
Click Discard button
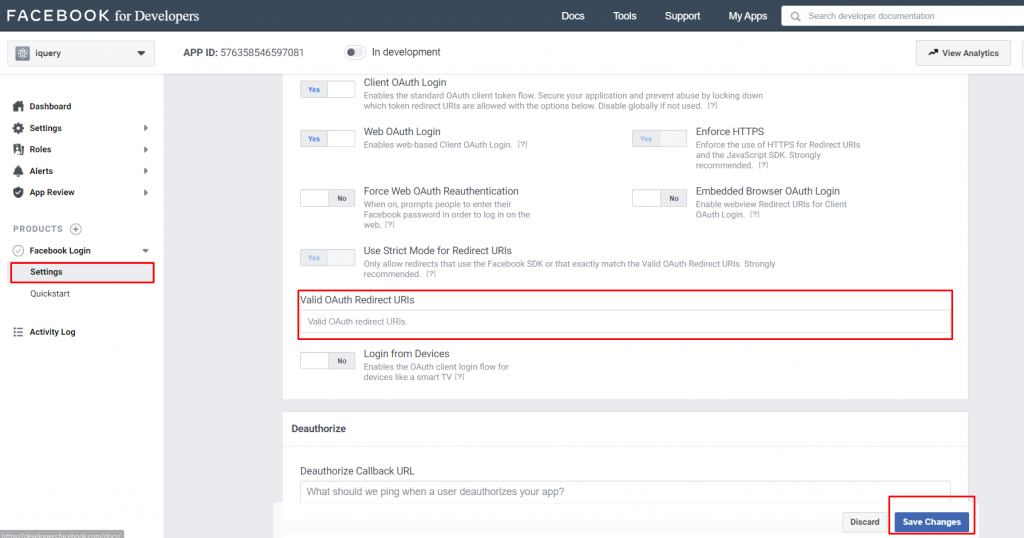tap(865, 522)
